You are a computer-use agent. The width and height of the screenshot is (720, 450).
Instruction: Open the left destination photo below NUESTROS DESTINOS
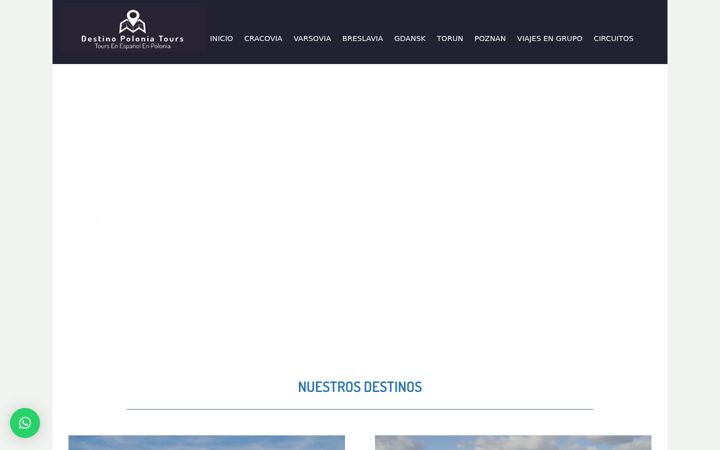207,443
